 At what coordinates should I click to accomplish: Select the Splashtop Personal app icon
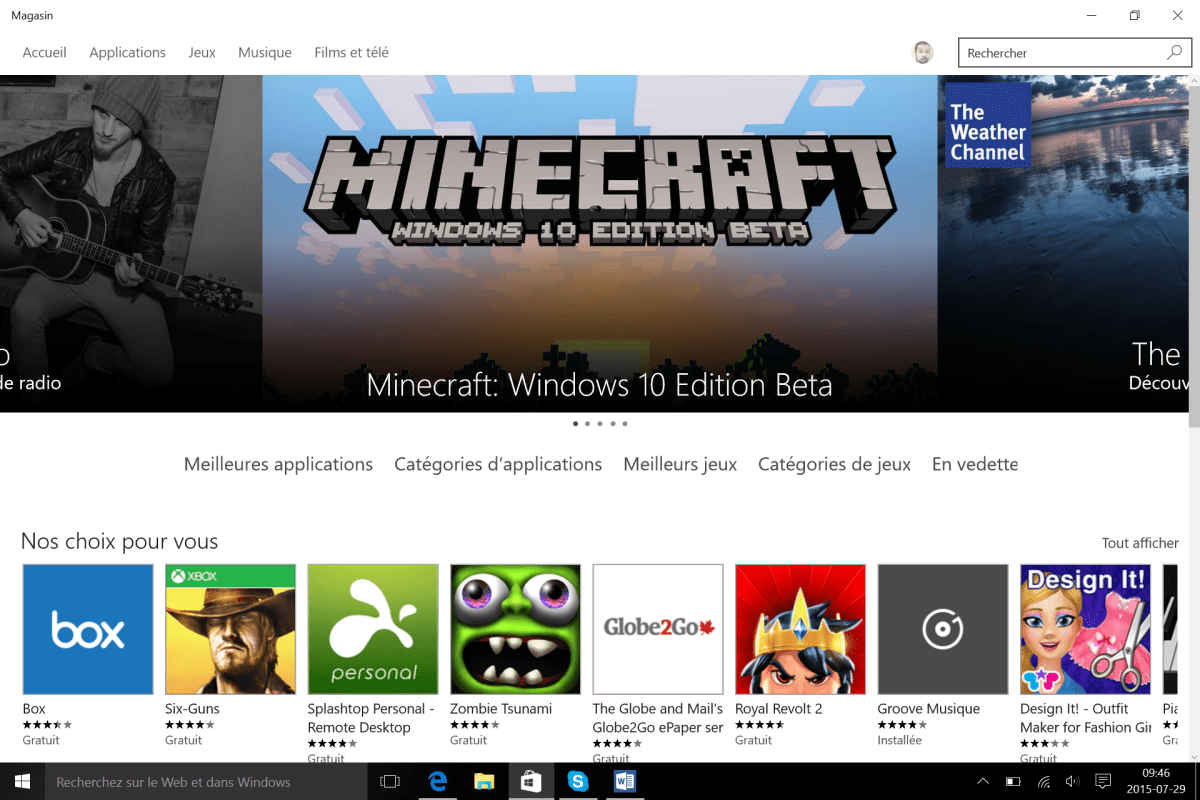(373, 629)
